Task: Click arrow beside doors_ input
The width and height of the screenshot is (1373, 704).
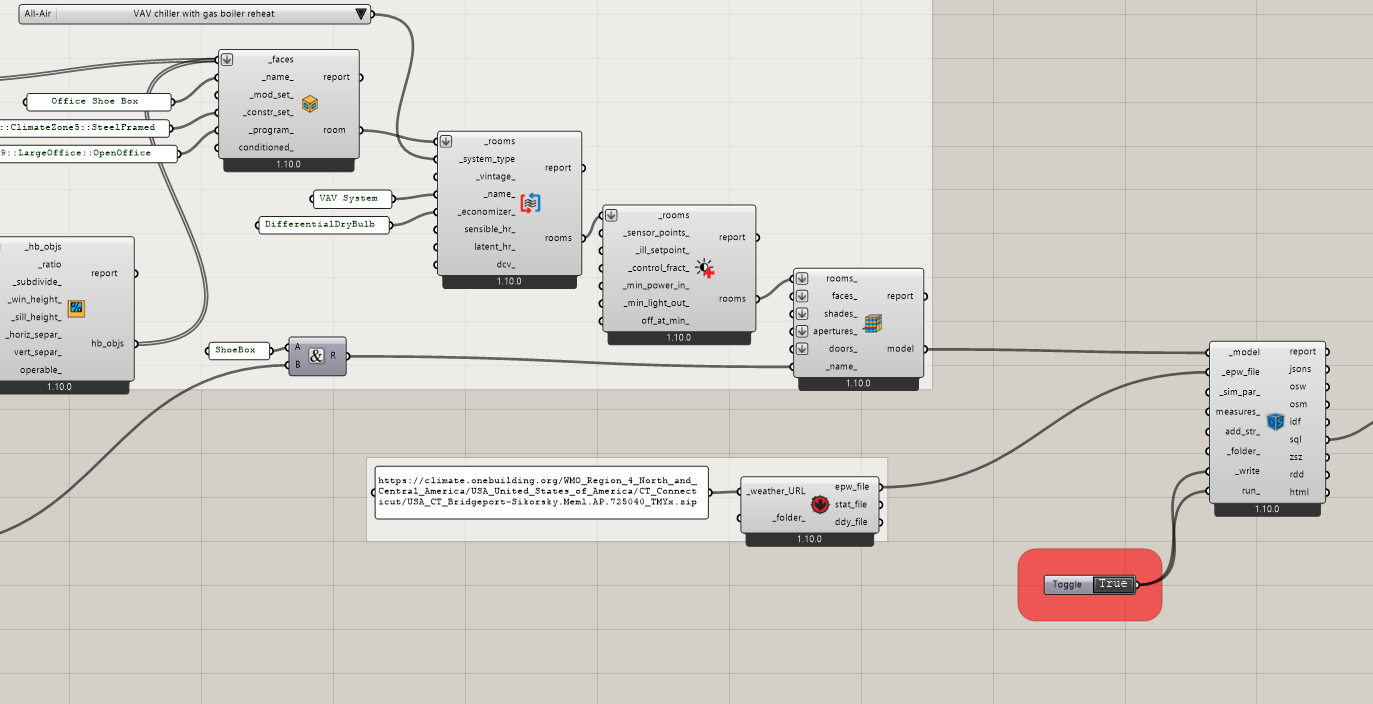Action: (x=802, y=349)
